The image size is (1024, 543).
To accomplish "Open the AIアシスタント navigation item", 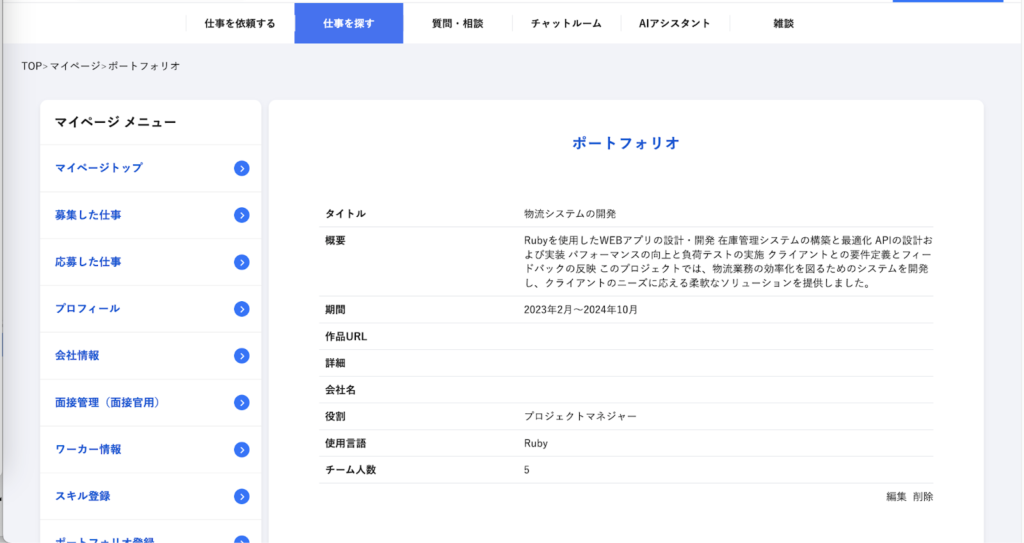I will [x=674, y=23].
